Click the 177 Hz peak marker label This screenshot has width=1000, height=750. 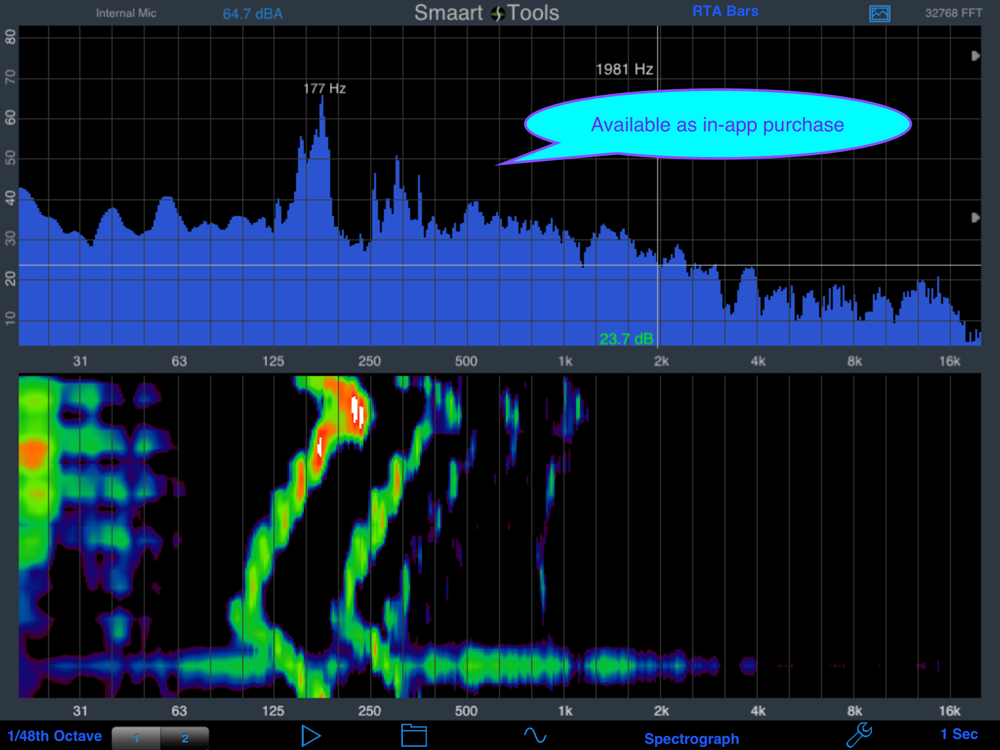(x=324, y=89)
